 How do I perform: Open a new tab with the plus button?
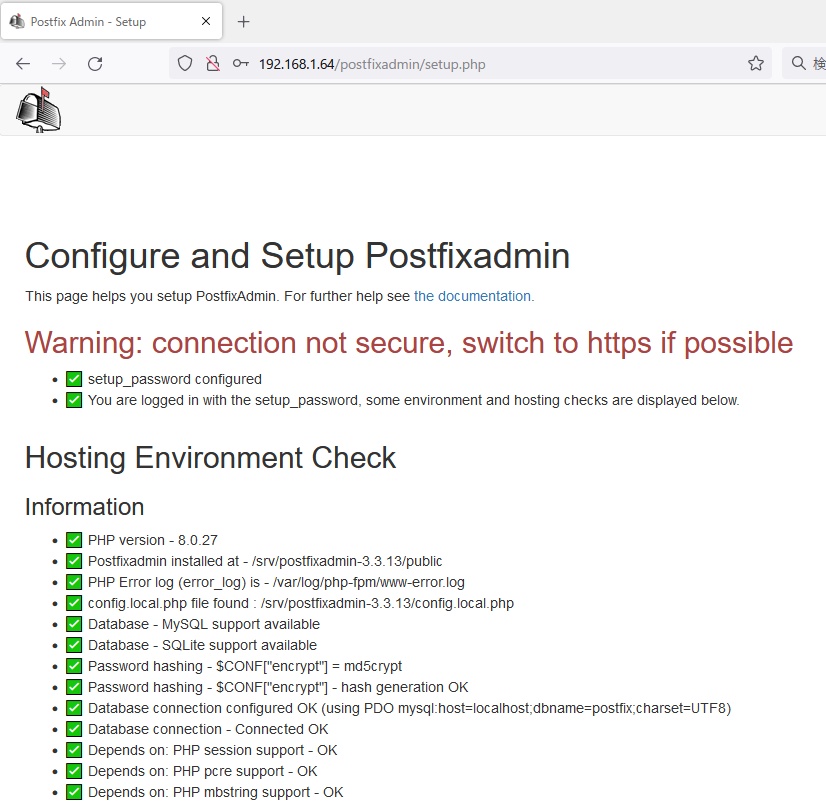tap(243, 22)
